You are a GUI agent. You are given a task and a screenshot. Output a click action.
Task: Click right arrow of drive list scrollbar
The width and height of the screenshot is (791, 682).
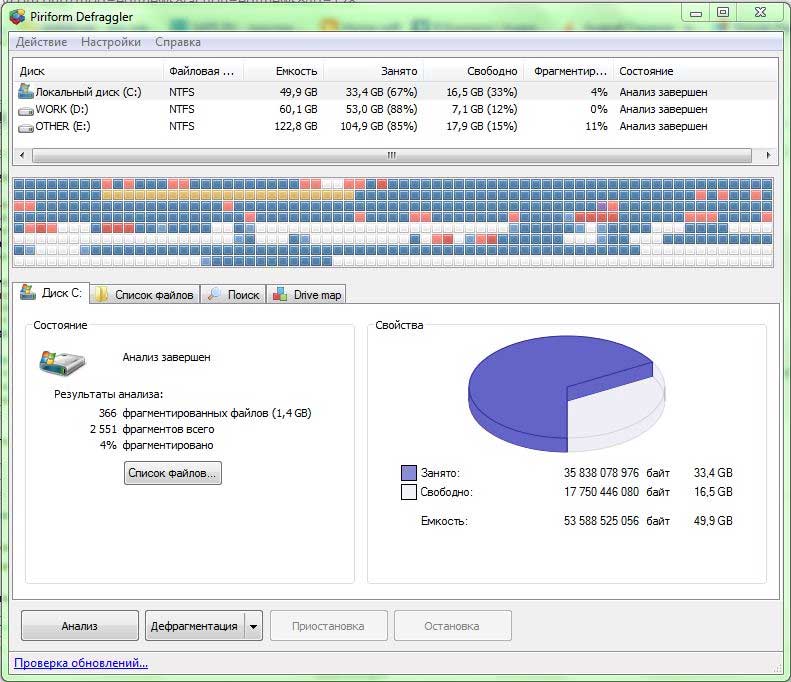[x=768, y=155]
